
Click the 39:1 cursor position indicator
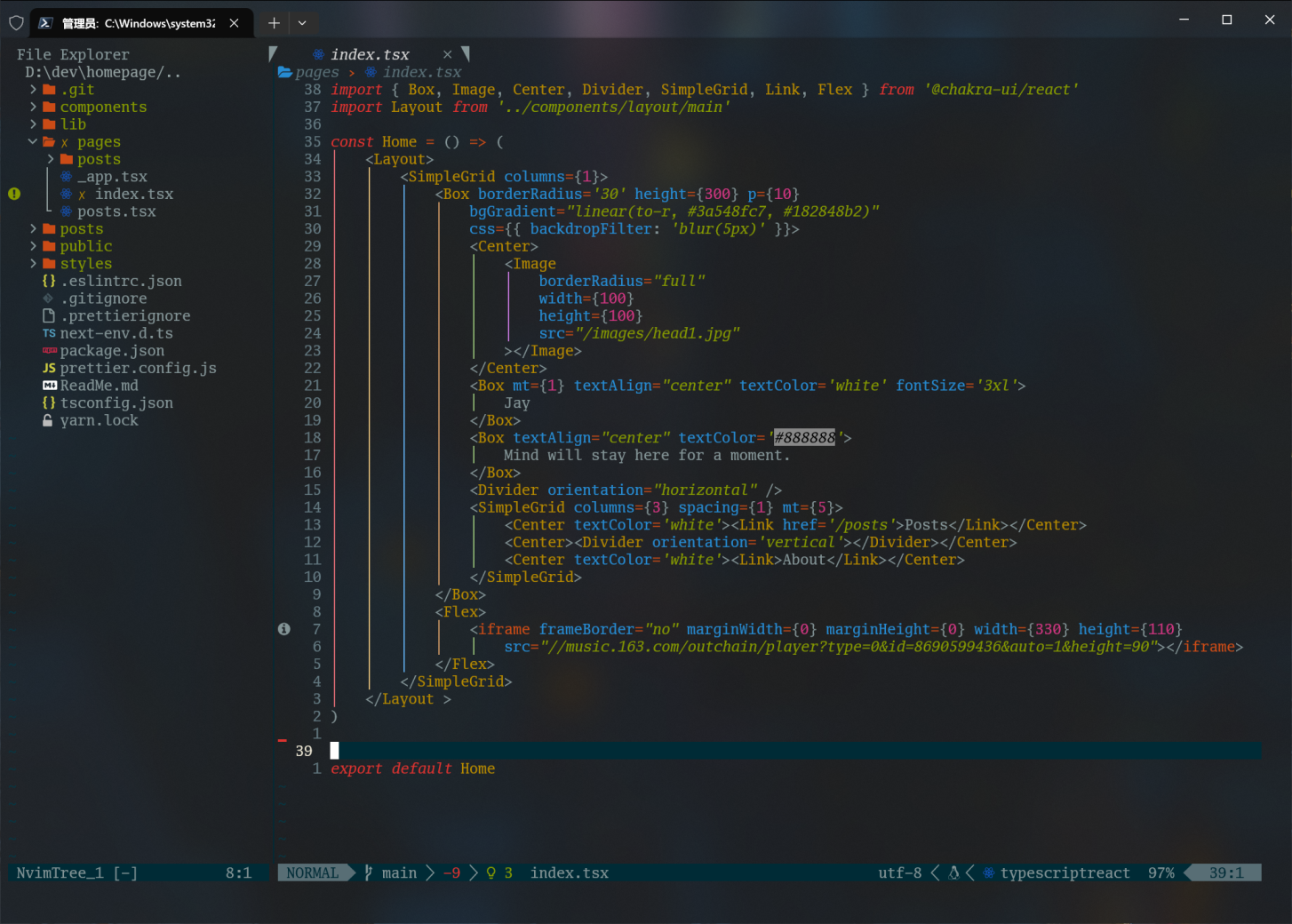coord(1226,873)
